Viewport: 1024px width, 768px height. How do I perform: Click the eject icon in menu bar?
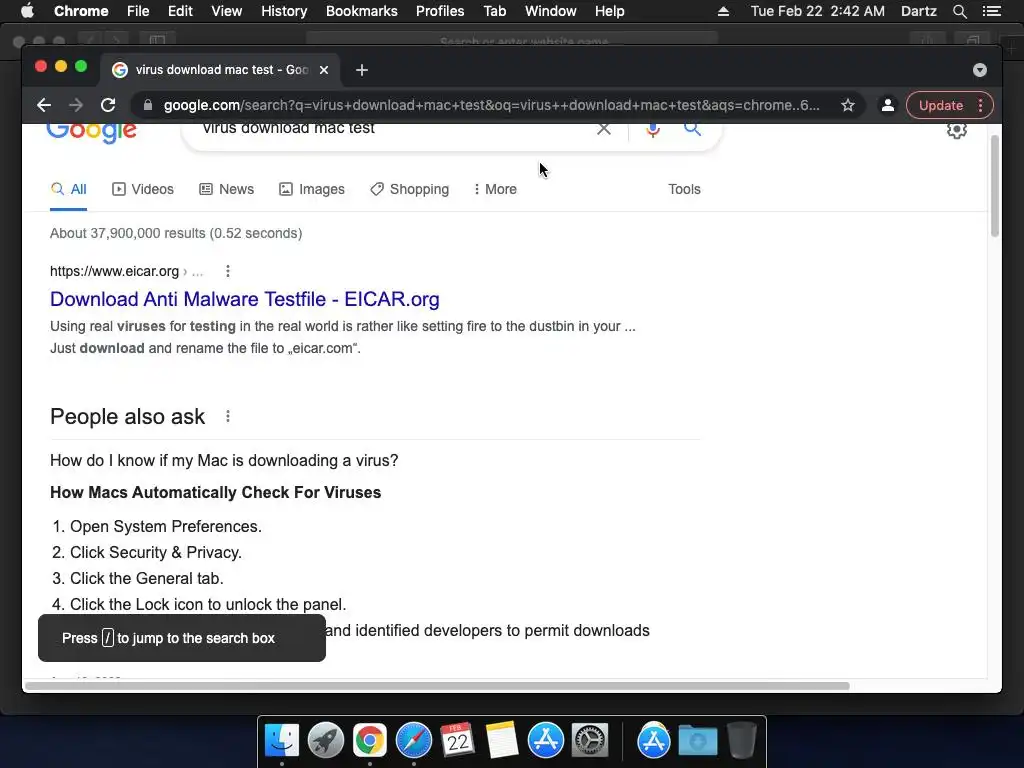[723, 11]
